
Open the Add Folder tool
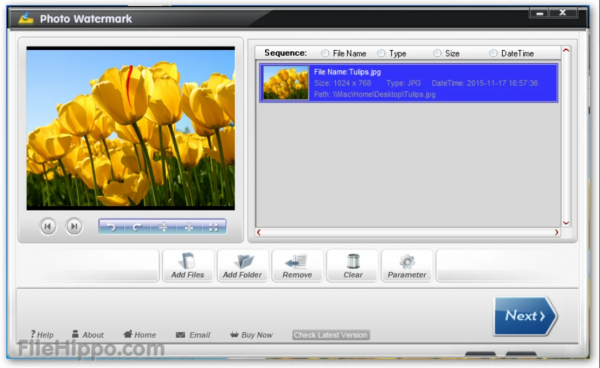point(243,266)
